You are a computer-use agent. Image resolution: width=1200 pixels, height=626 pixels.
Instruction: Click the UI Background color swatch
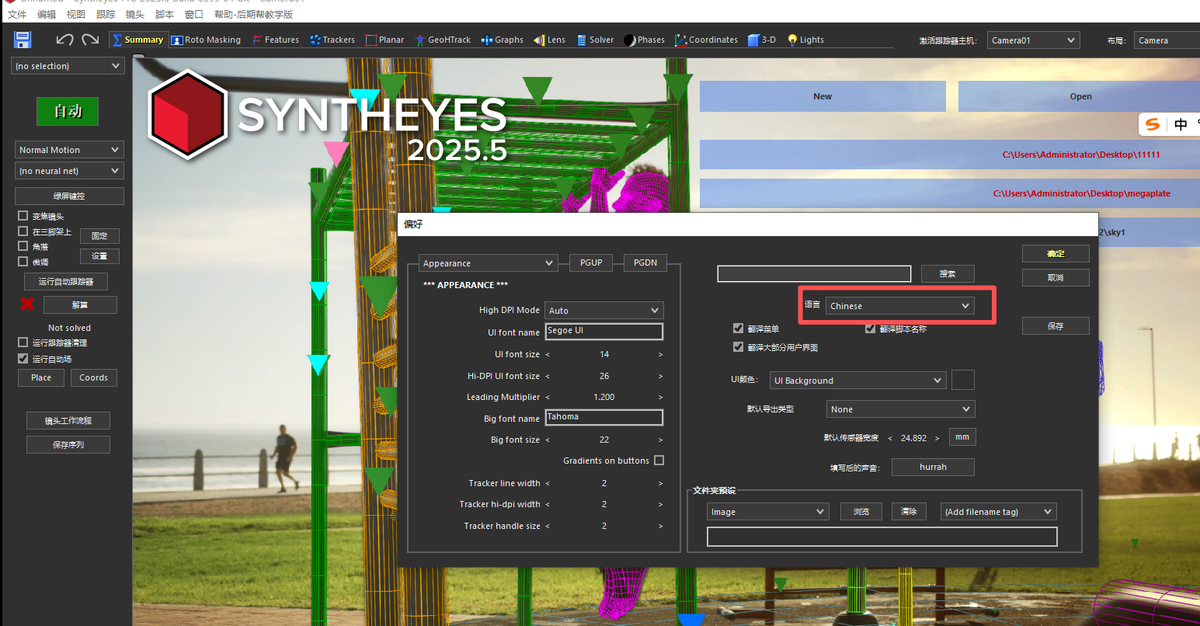(962, 380)
